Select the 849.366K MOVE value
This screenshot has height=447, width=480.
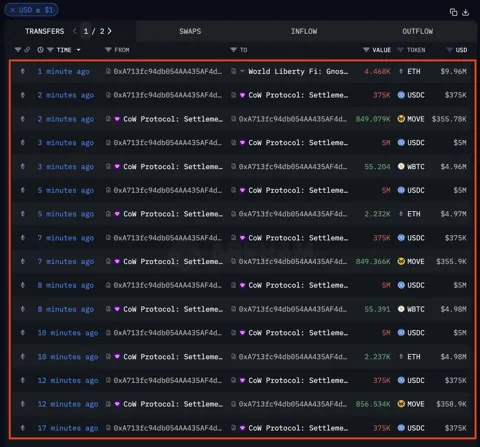pos(373,262)
